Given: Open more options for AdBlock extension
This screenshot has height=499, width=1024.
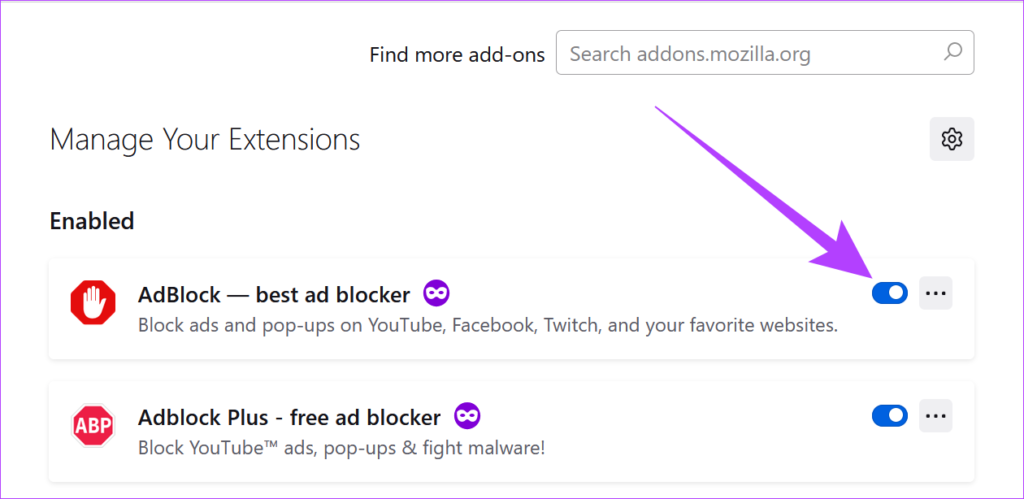Looking at the screenshot, I should tap(936, 293).
